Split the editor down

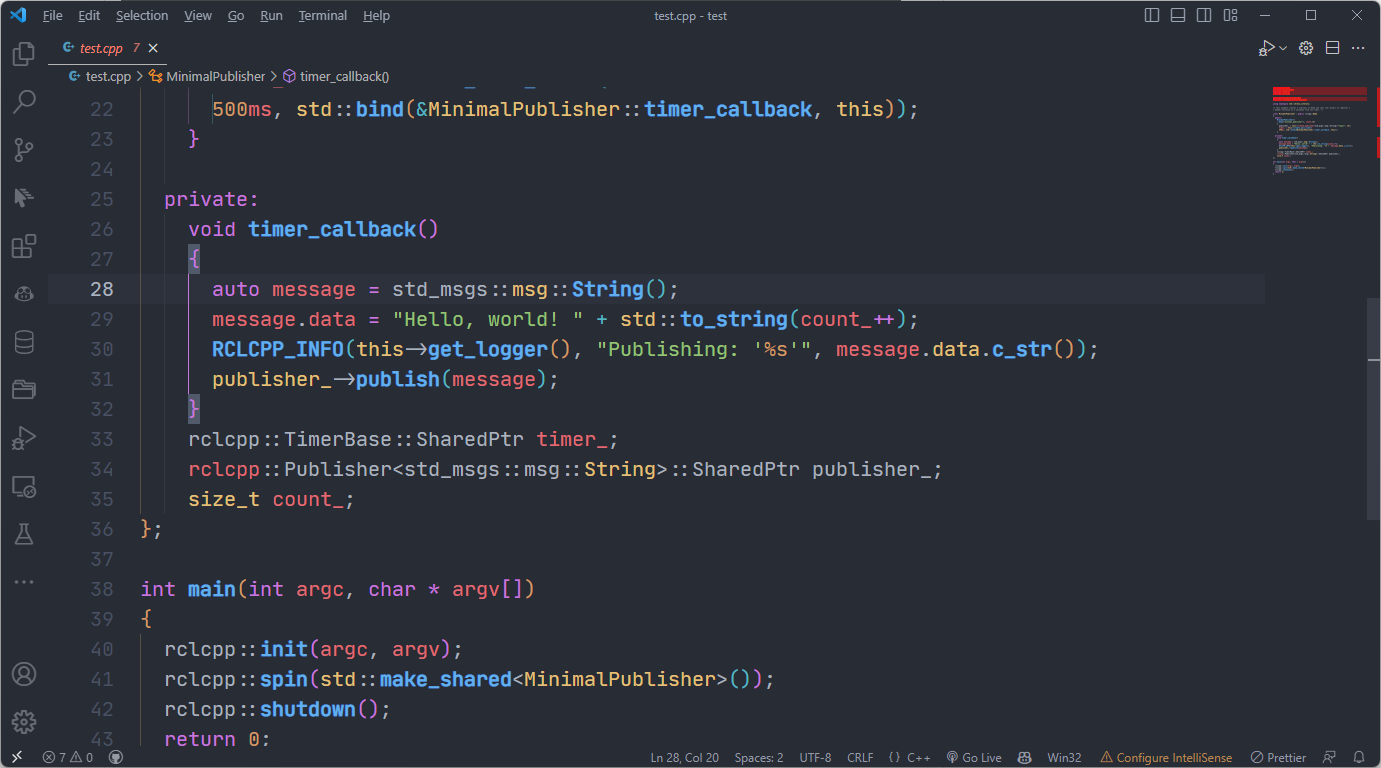coord(1332,48)
